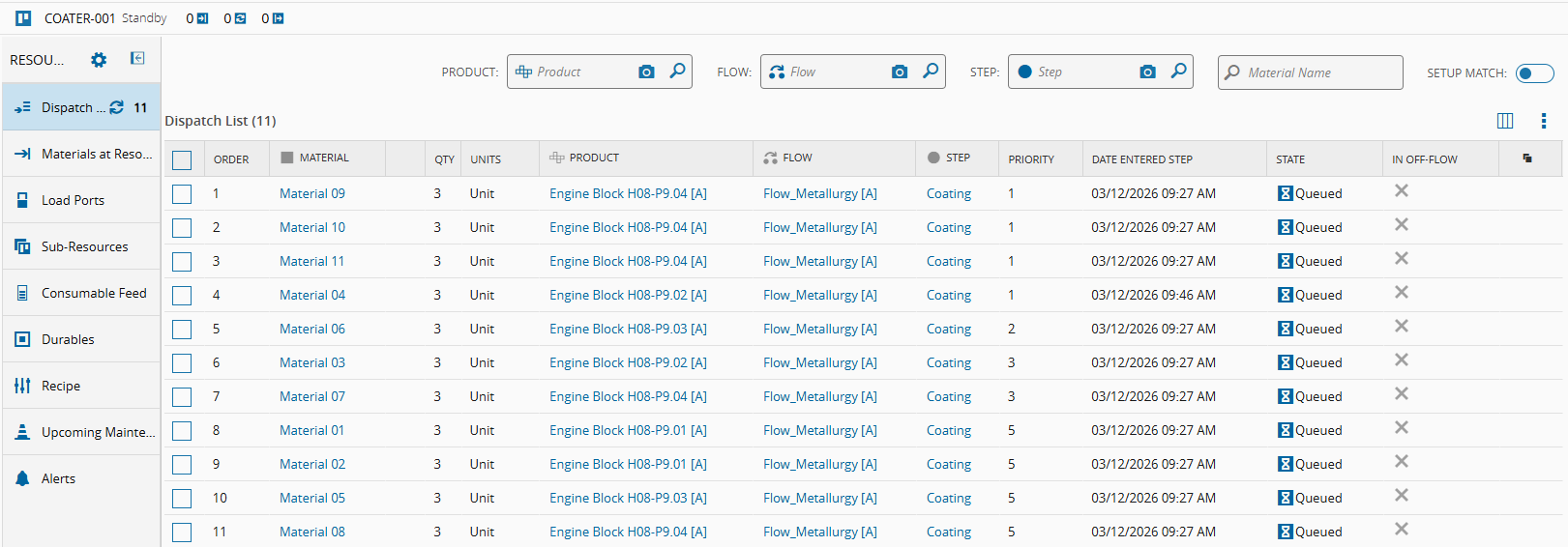The width and height of the screenshot is (1568, 547).
Task: Open the Recipe tab
Action: click(81, 386)
